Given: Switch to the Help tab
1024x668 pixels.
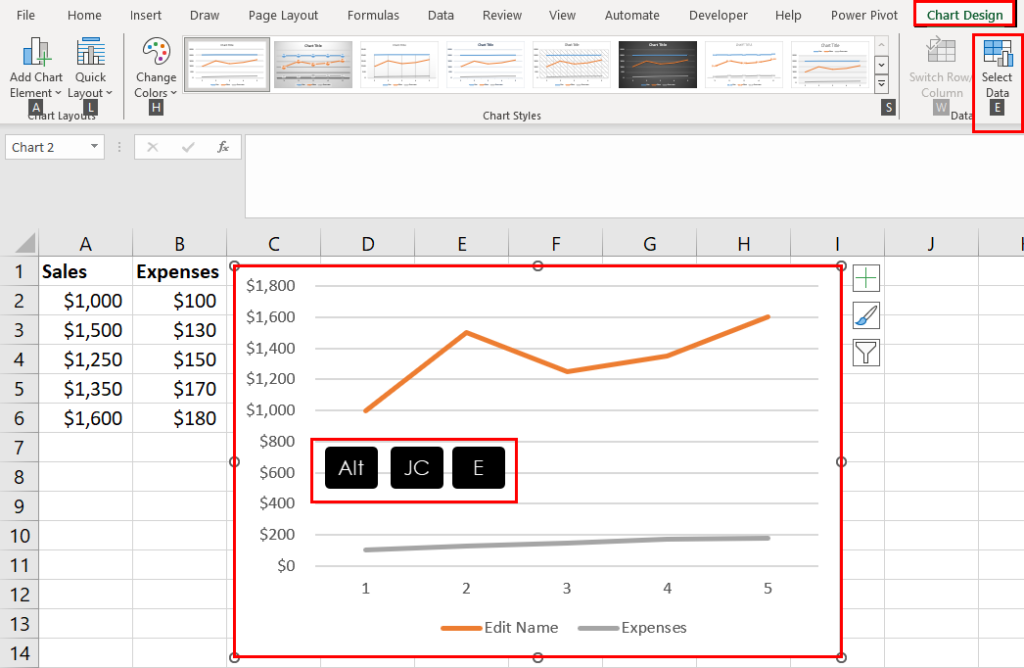Looking at the screenshot, I should (788, 15).
